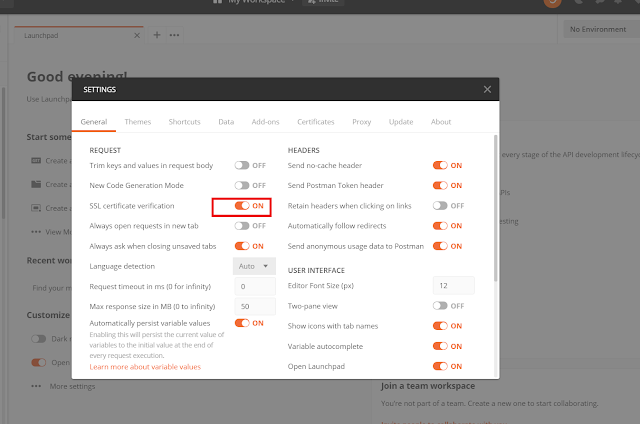Image resolution: width=640 pixels, height=424 pixels.
Task: Toggle the Open Launchpad switch in Customize
Action: pos(39,362)
